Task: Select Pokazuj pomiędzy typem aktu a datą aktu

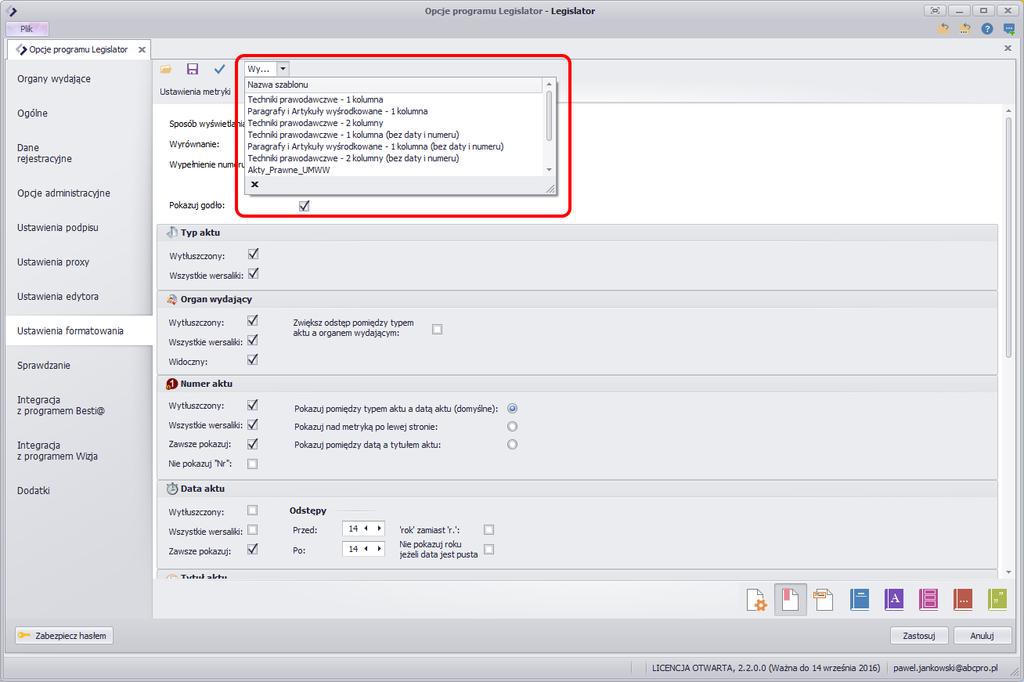Action: tap(512, 408)
